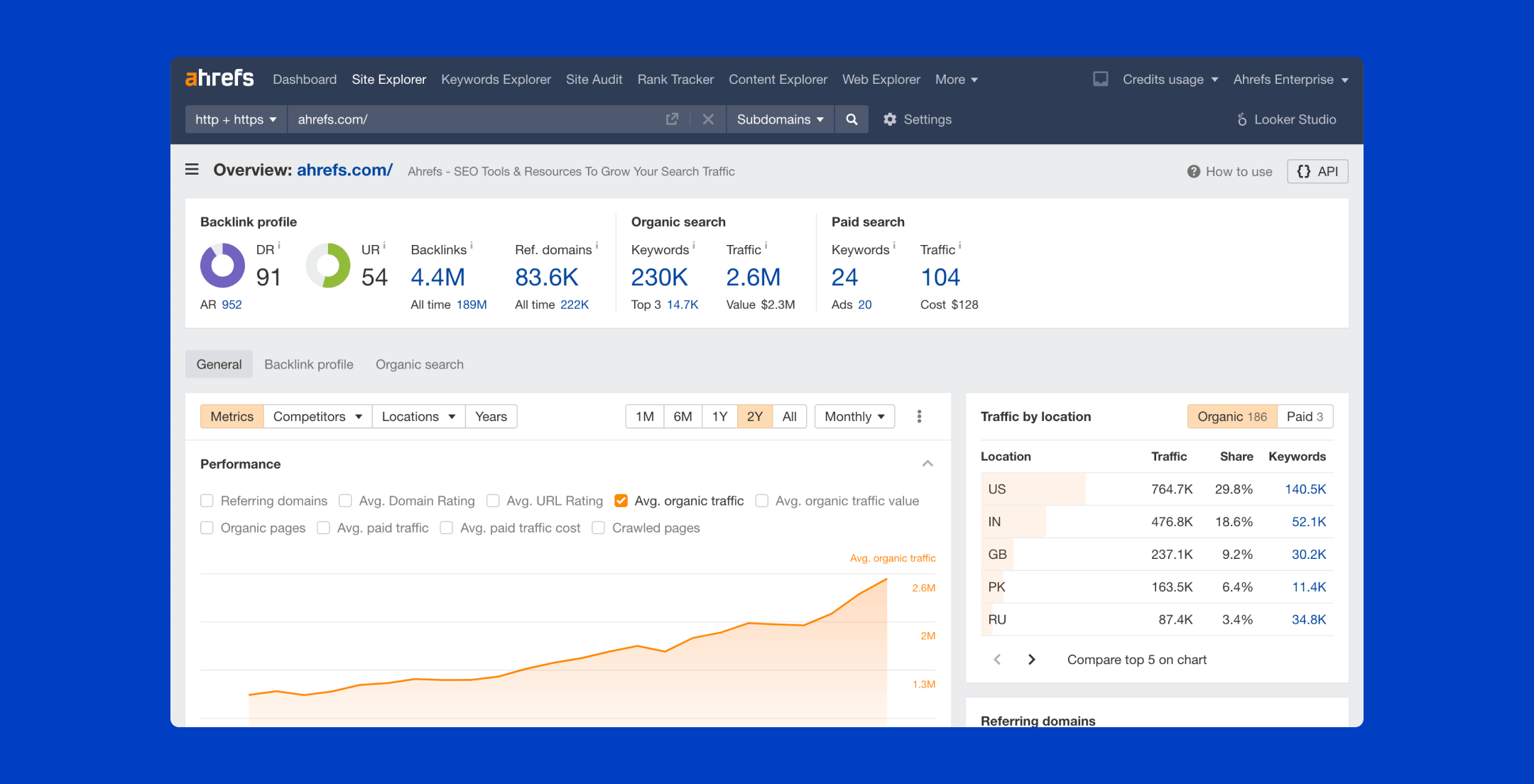
Task: Go to next locations page arrow
Action: [x=1031, y=660]
